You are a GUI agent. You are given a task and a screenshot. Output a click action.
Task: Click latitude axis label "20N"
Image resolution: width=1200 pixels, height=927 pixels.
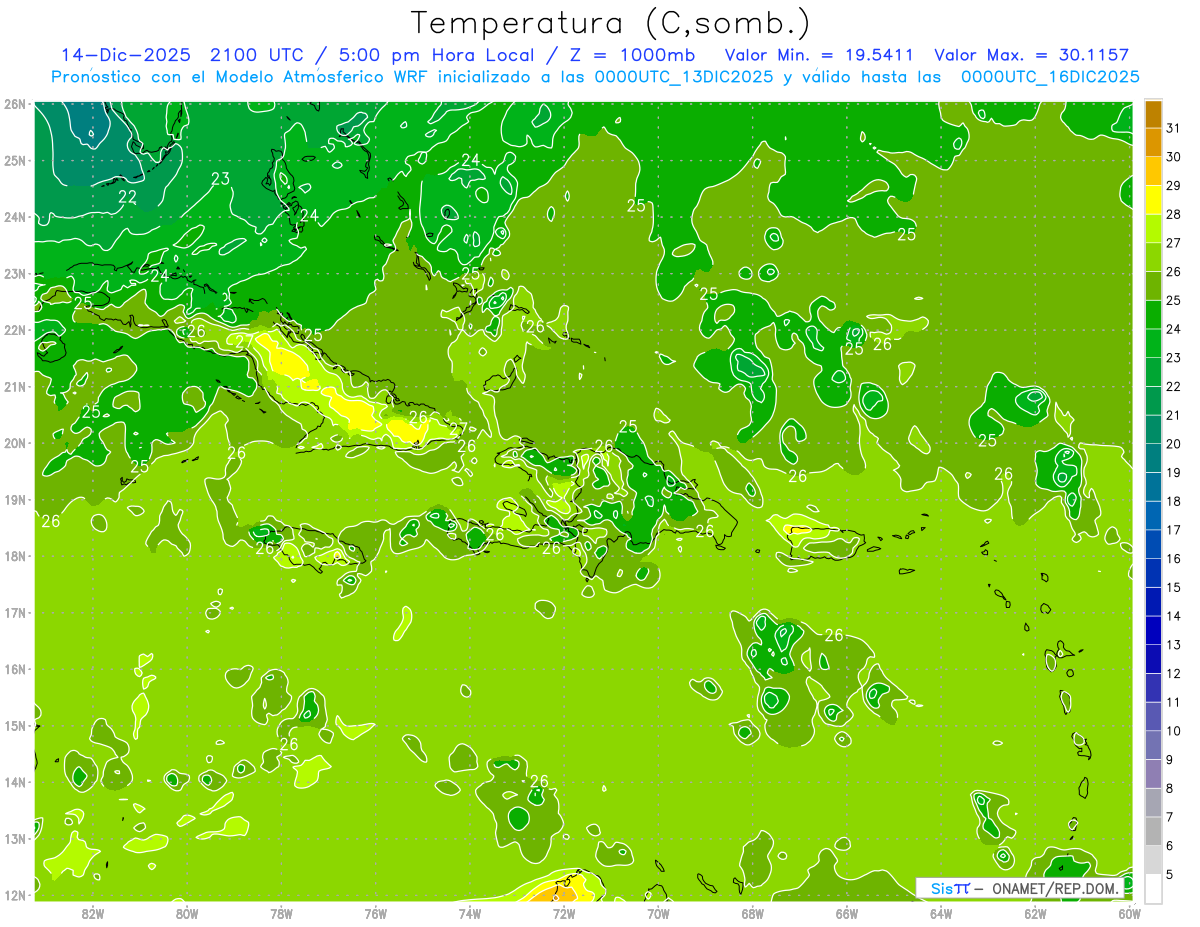[x=14, y=443]
